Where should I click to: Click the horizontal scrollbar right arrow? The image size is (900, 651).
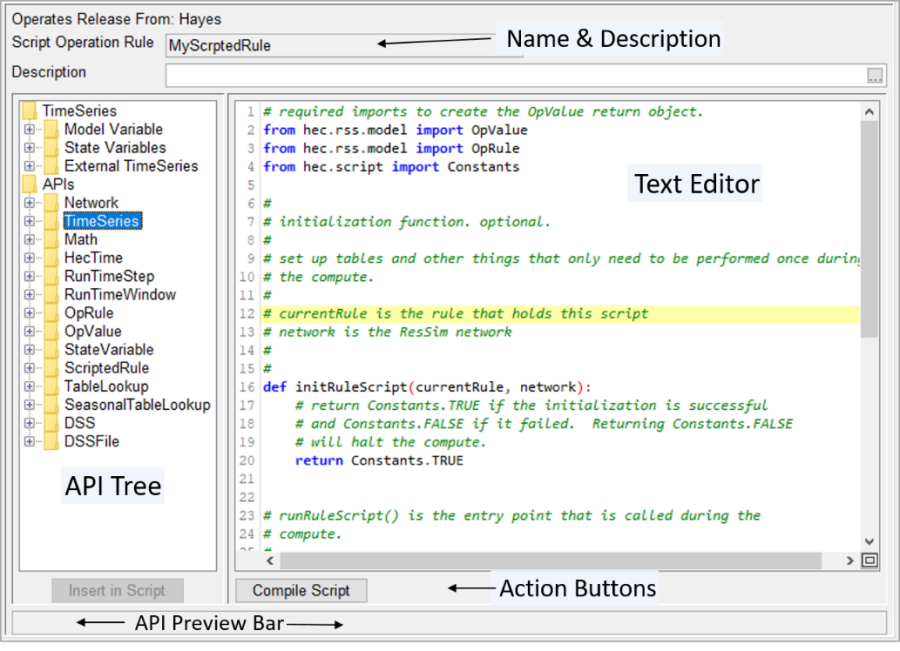pyautogui.click(x=850, y=561)
